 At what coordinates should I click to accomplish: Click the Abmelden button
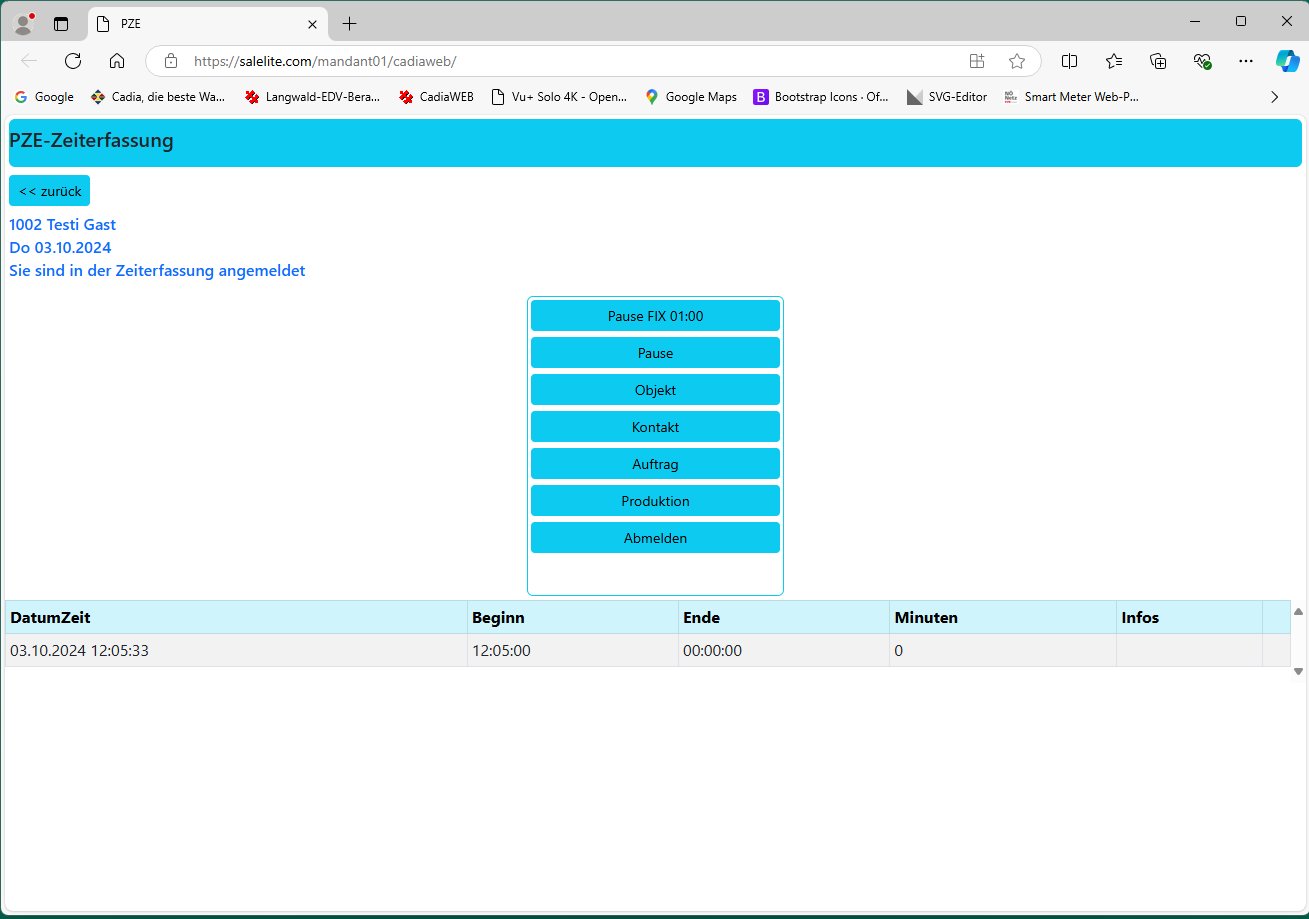click(655, 538)
